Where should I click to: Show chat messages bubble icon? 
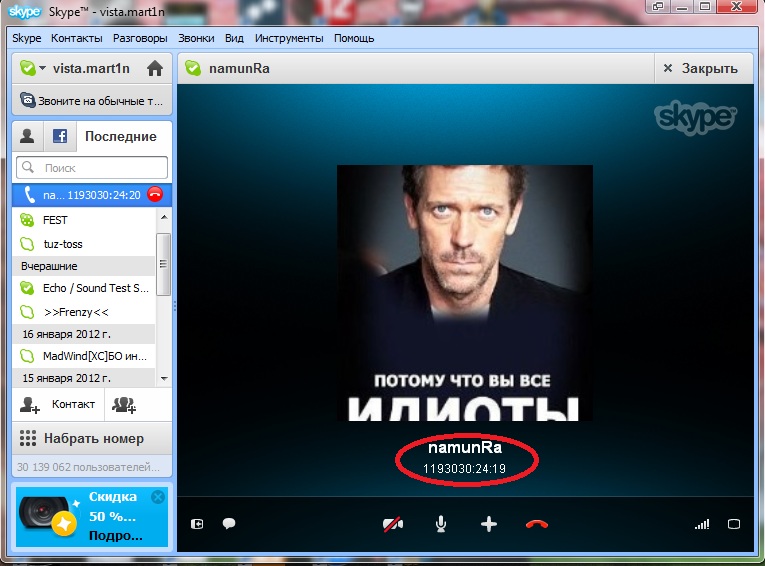coord(229,524)
